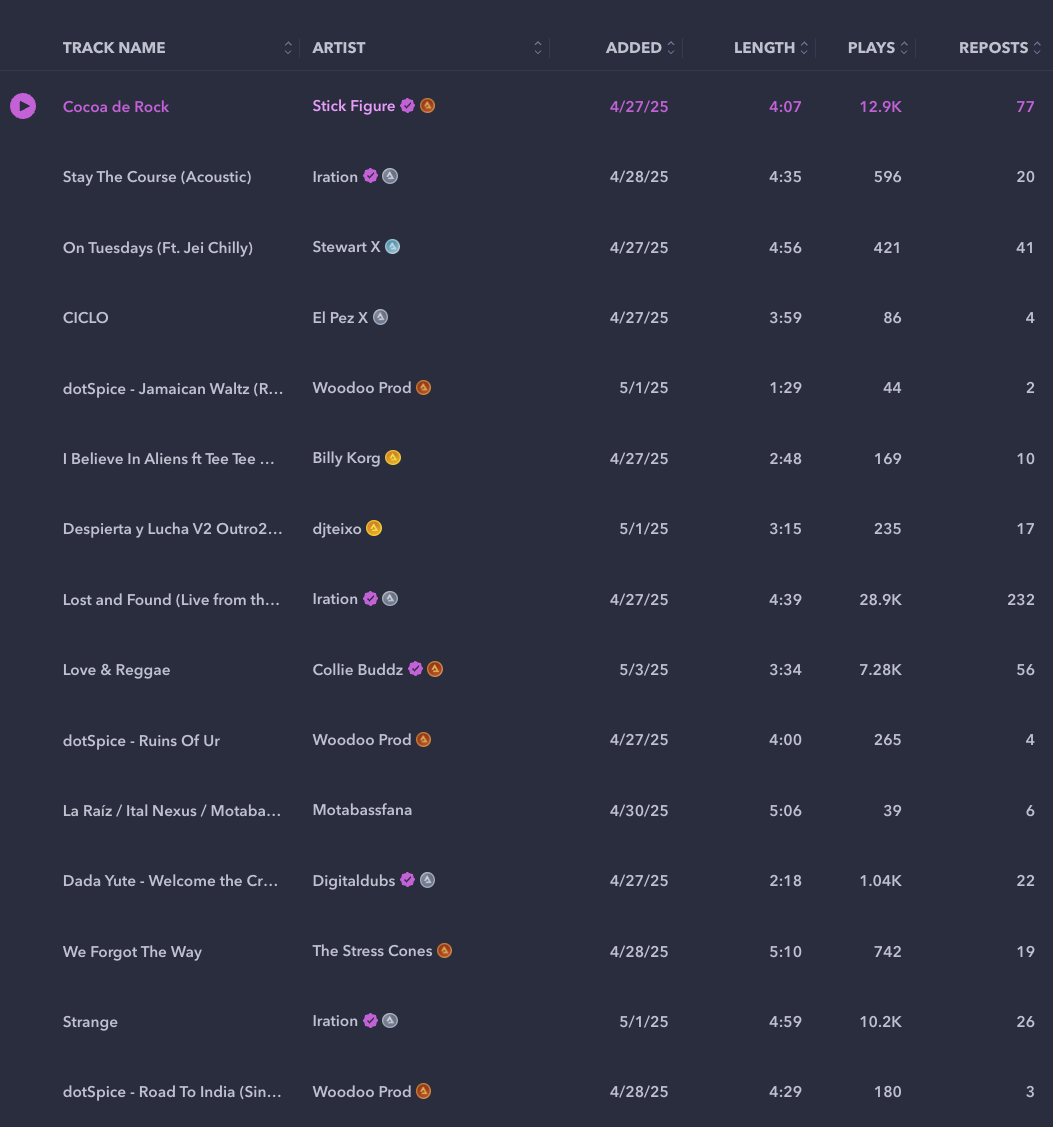Click El Pez X's silver tier badge
This screenshot has width=1053, height=1127.
[380, 317]
